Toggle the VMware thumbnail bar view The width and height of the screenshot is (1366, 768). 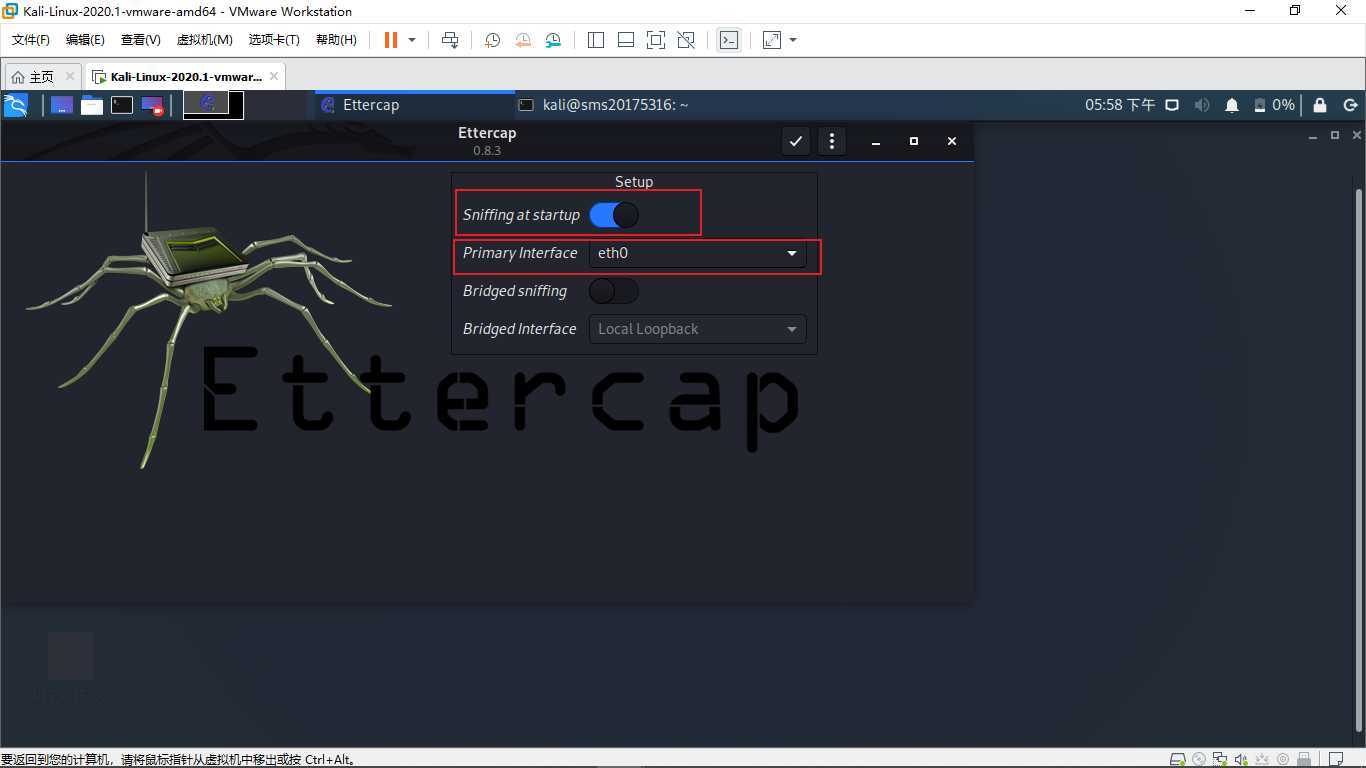click(x=626, y=40)
